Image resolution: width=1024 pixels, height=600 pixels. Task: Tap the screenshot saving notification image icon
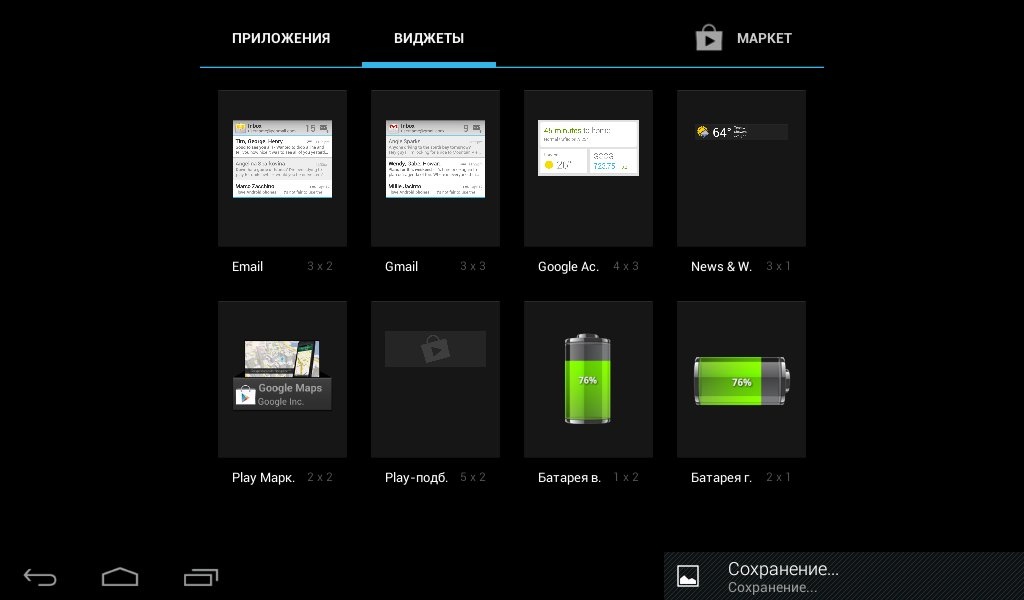[x=688, y=576]
